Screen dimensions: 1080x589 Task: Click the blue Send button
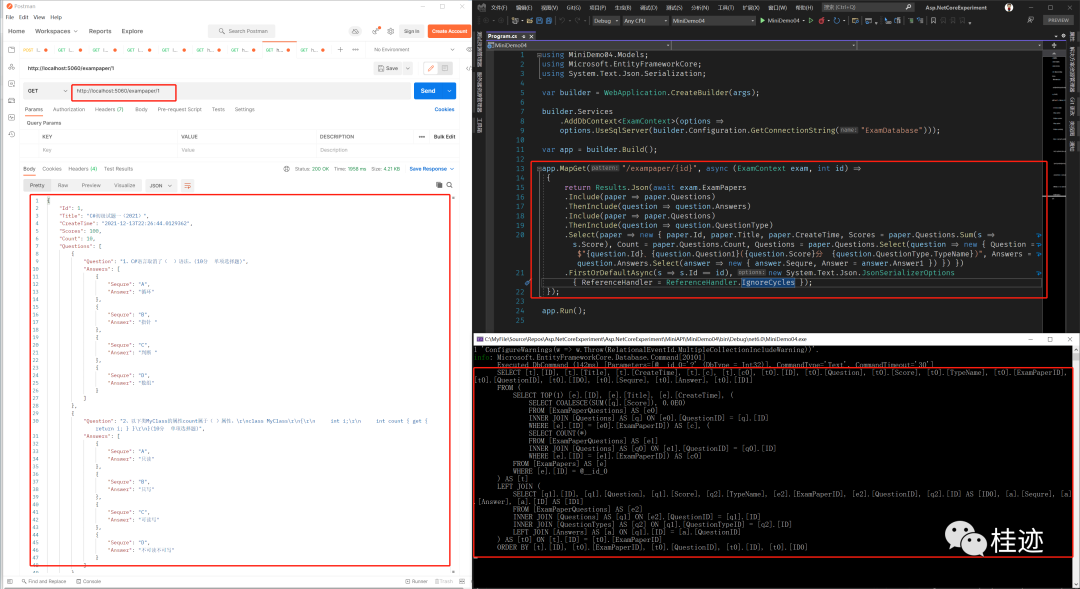click(428, 91)
